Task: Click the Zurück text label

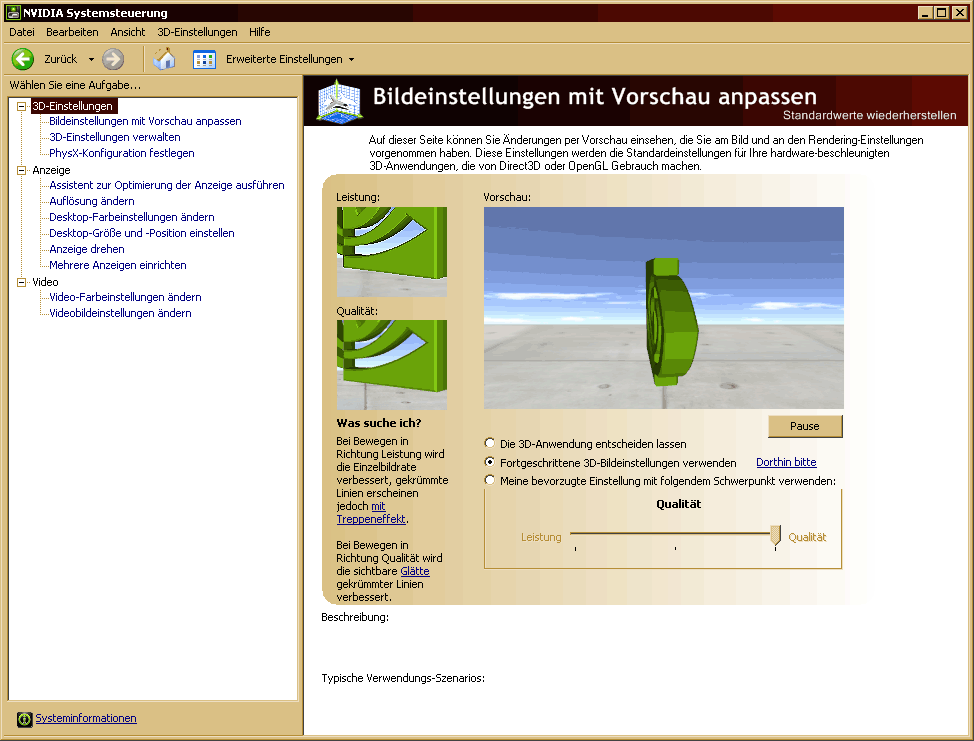Action: click(60, 59)
